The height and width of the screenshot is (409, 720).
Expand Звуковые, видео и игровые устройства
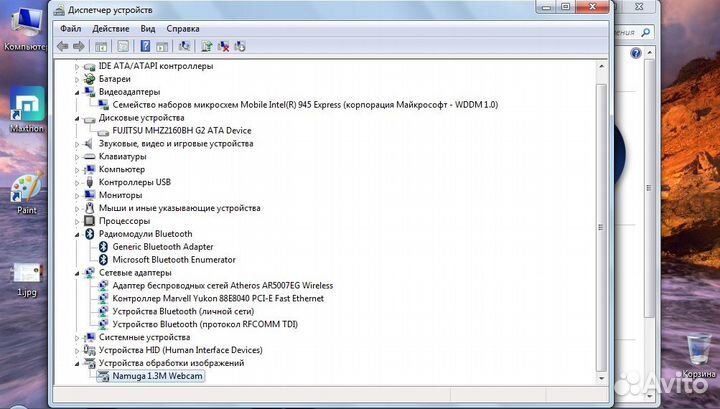[77, 144]
